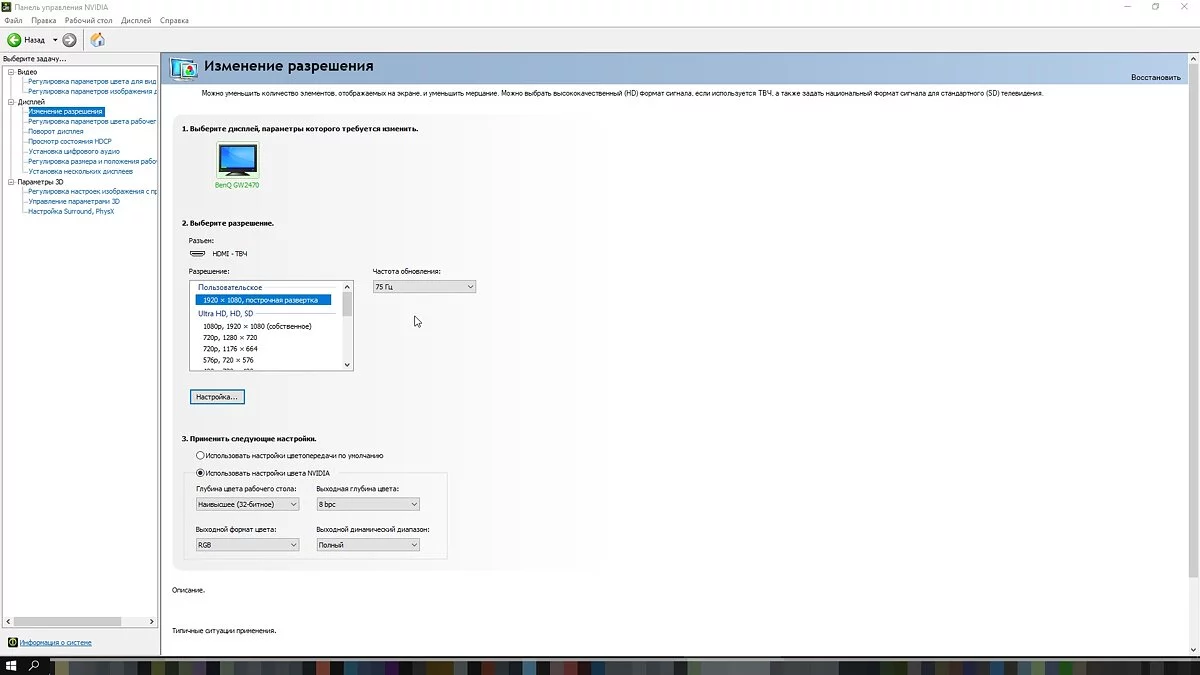Screen dimensions: 1200x675
Task: Open the 75 Гц refresh rate dropdown
Action: pos(424,287)
